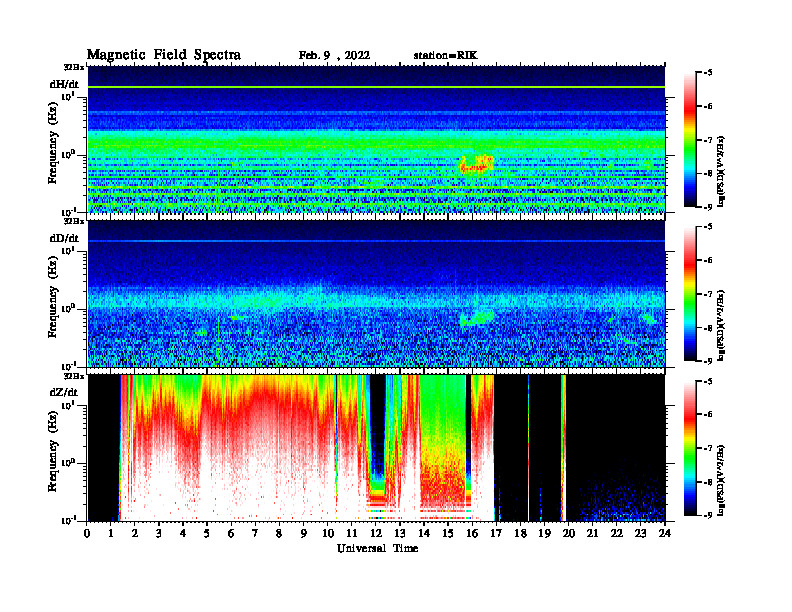This screenshot has width=792, height=612.
Task: Pick the color bar beside the dZ/dt panel
Action: [x=690, y=448]
